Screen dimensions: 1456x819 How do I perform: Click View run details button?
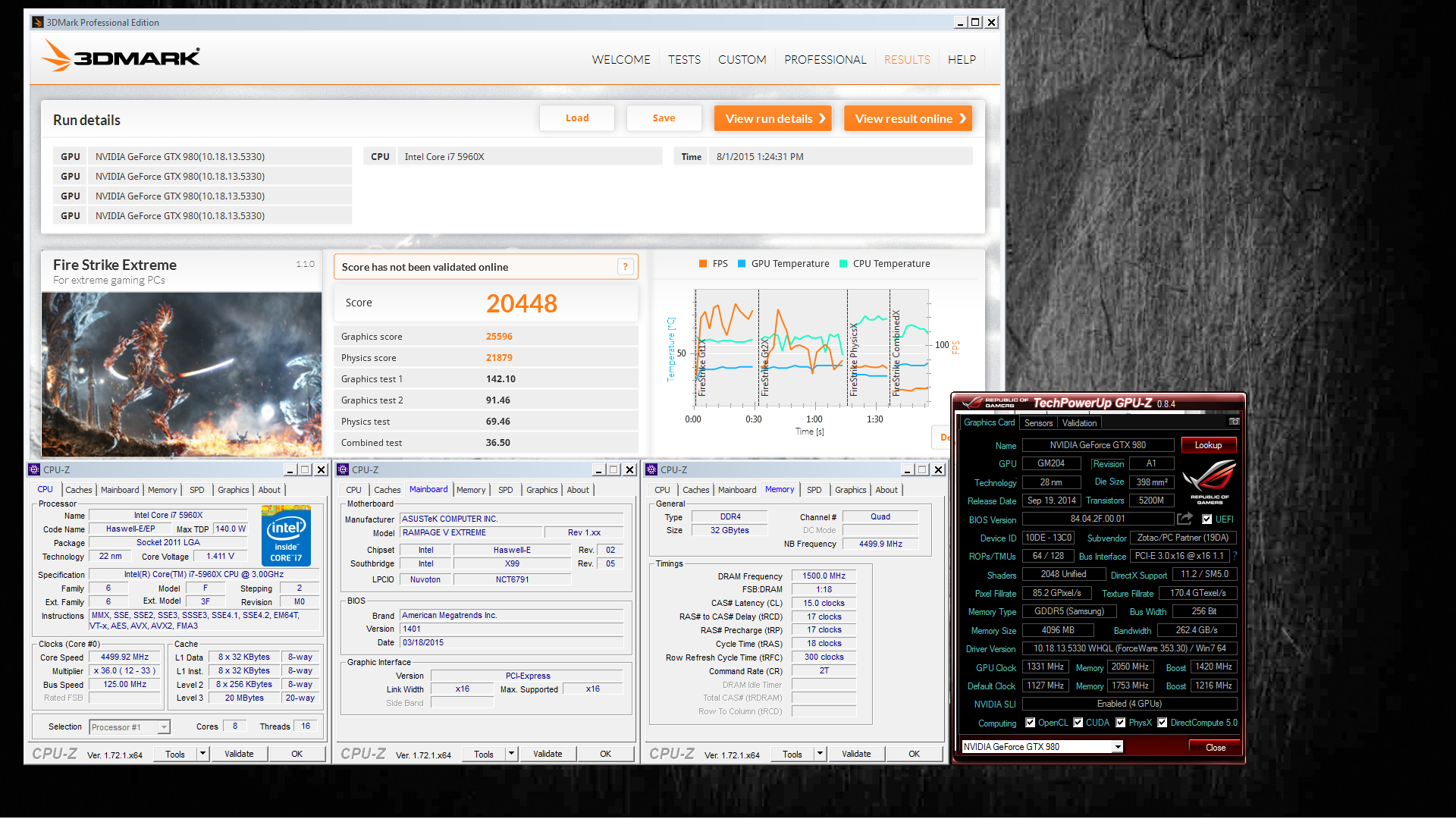(773, 118)
